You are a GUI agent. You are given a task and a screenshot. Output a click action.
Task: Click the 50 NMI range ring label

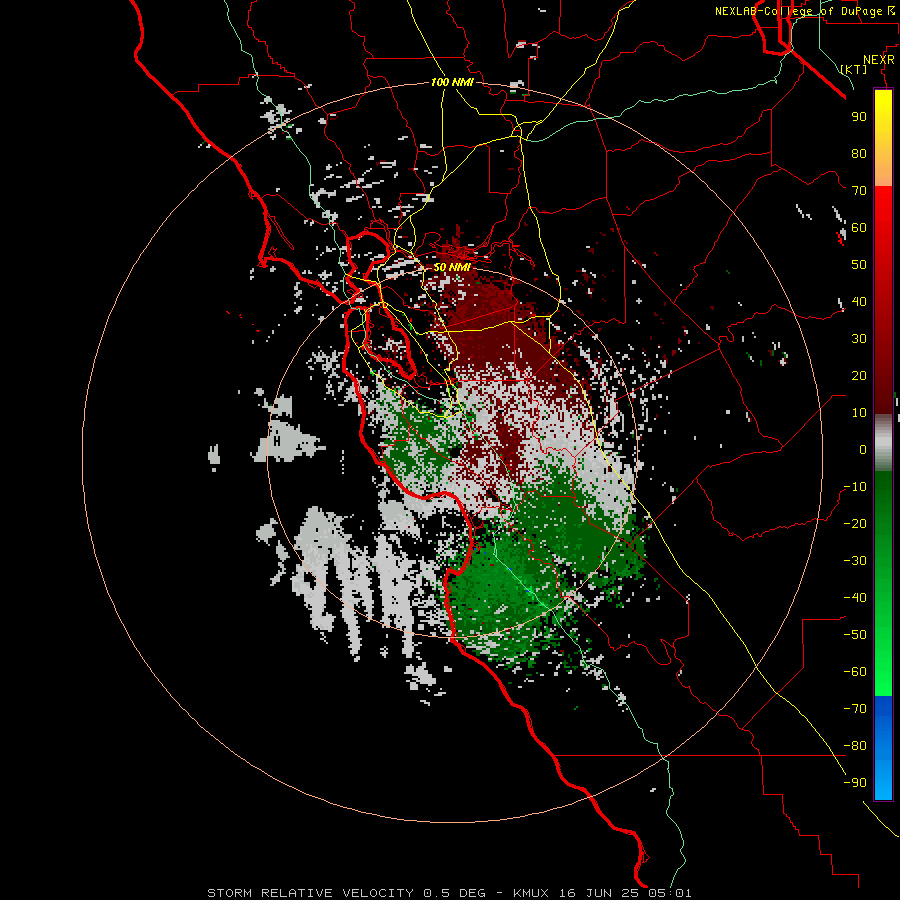point(452,267)
